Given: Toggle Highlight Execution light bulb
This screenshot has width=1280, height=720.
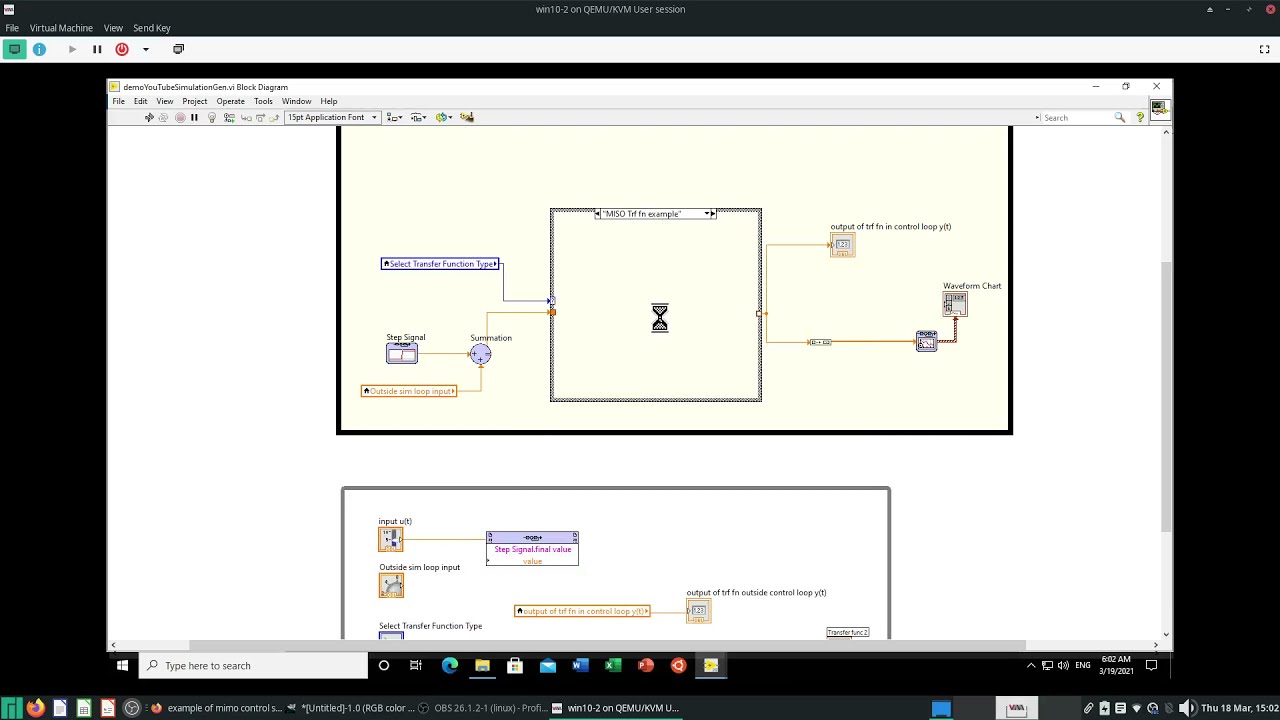Looking at the screenshot, I should point(211,117).
